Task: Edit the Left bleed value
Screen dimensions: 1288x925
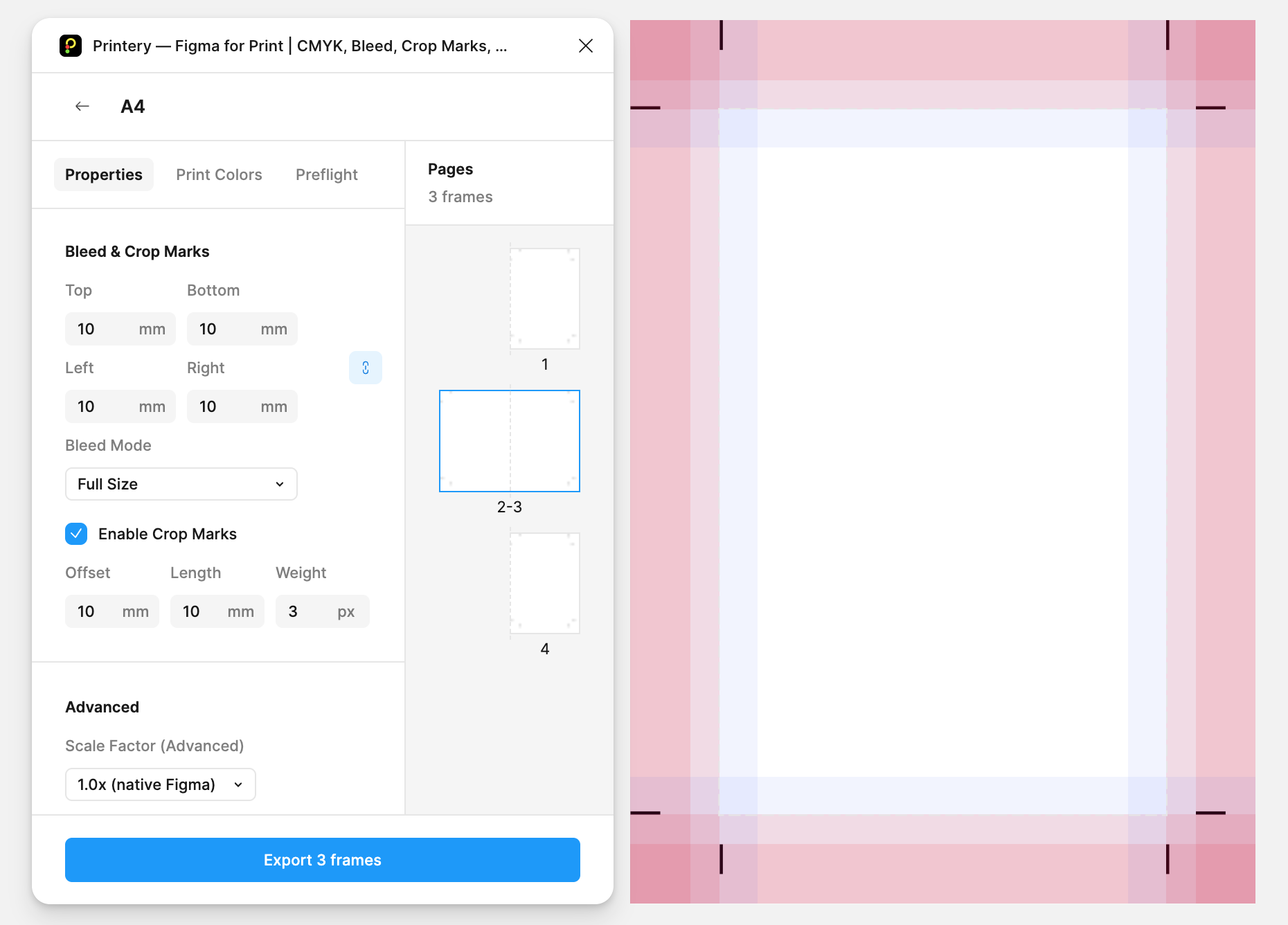Action: (x=104, y=406)
